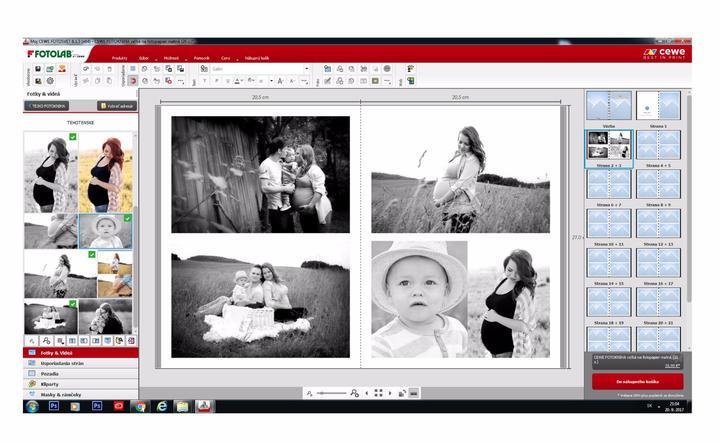Image resolution: width=720 pixels, height=443 pixels.
Task: Open the Produkty menu
Action: point(120,58)
